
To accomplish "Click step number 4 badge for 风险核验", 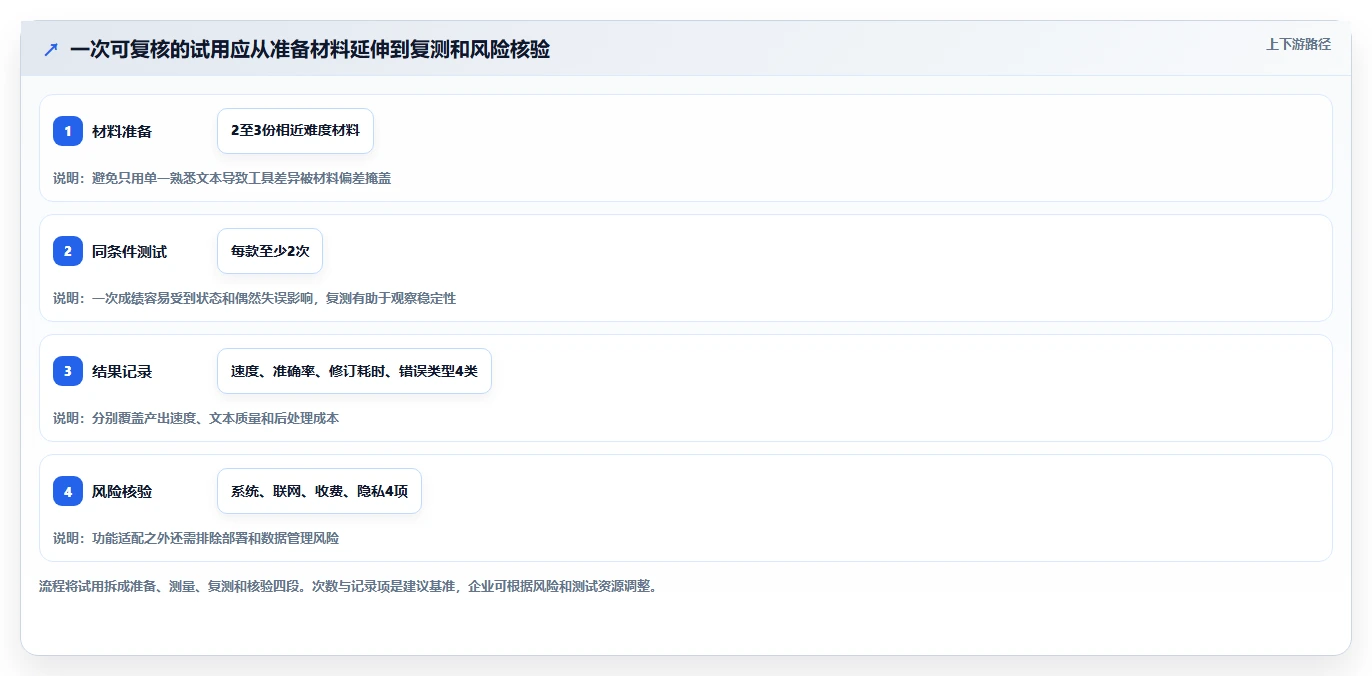I will (x=68, y=491).
